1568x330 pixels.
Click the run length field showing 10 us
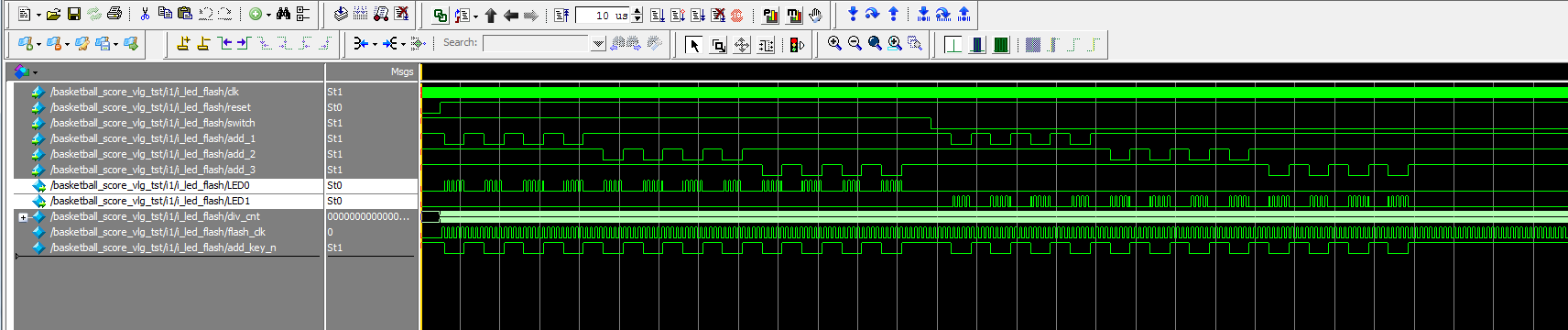click(604, 16)
